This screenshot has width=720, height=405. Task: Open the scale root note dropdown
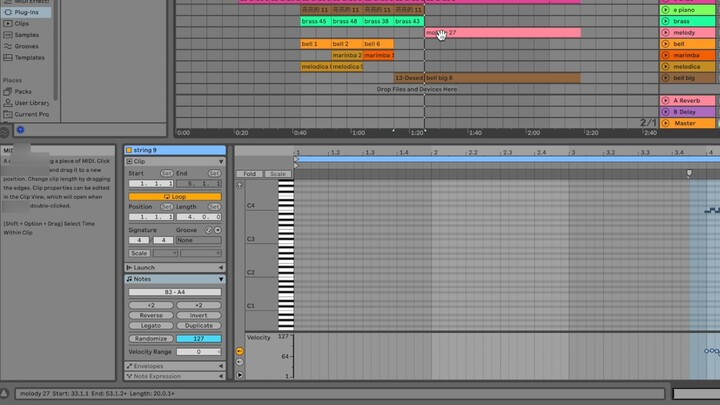pyautogui.click(x=165, y=253)
